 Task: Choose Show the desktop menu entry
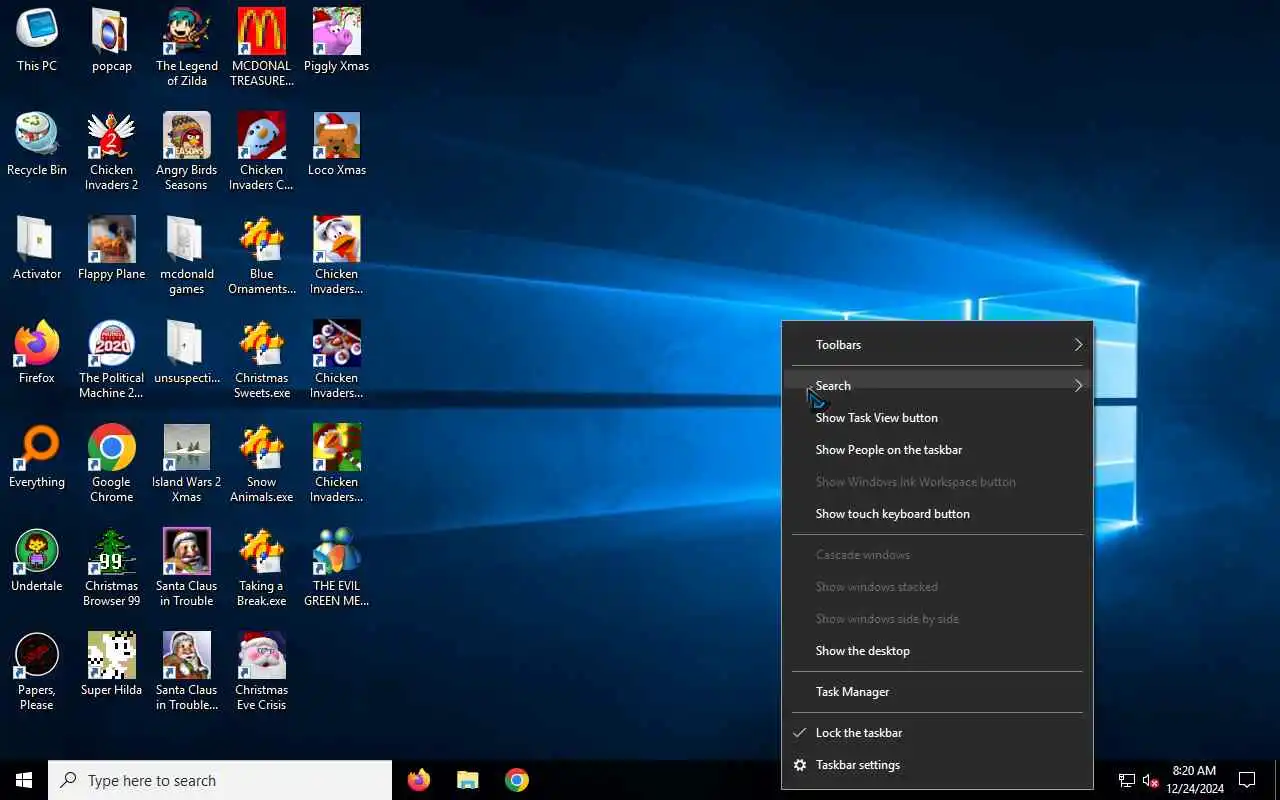937,651
